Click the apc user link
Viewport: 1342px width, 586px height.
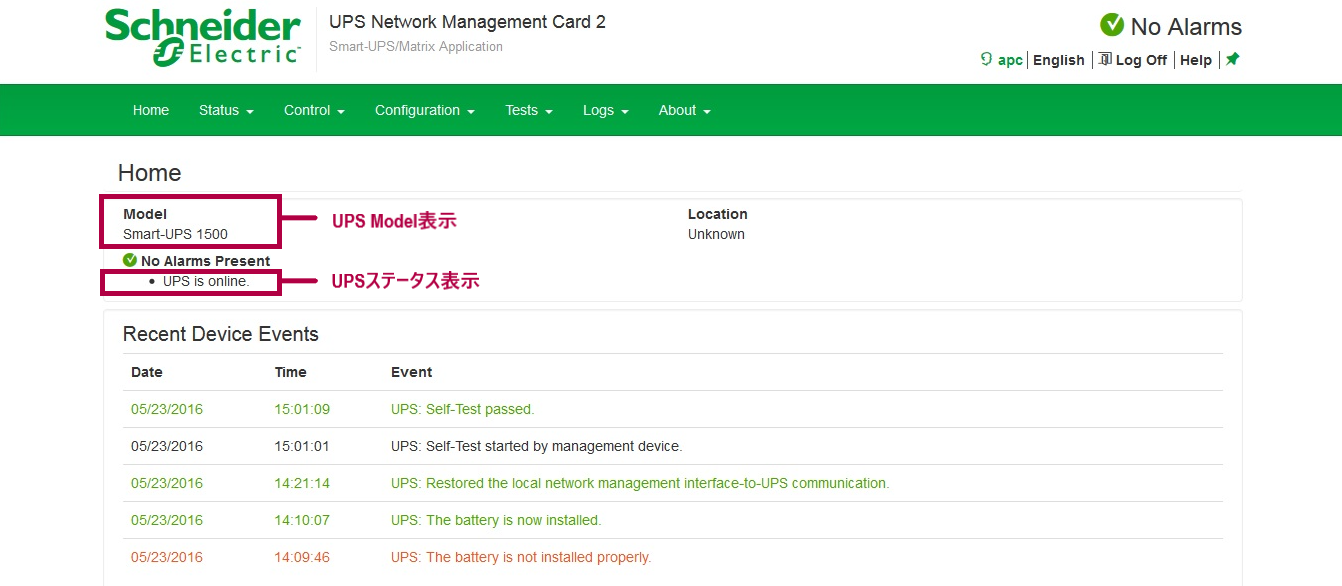tap(1010, 60)
